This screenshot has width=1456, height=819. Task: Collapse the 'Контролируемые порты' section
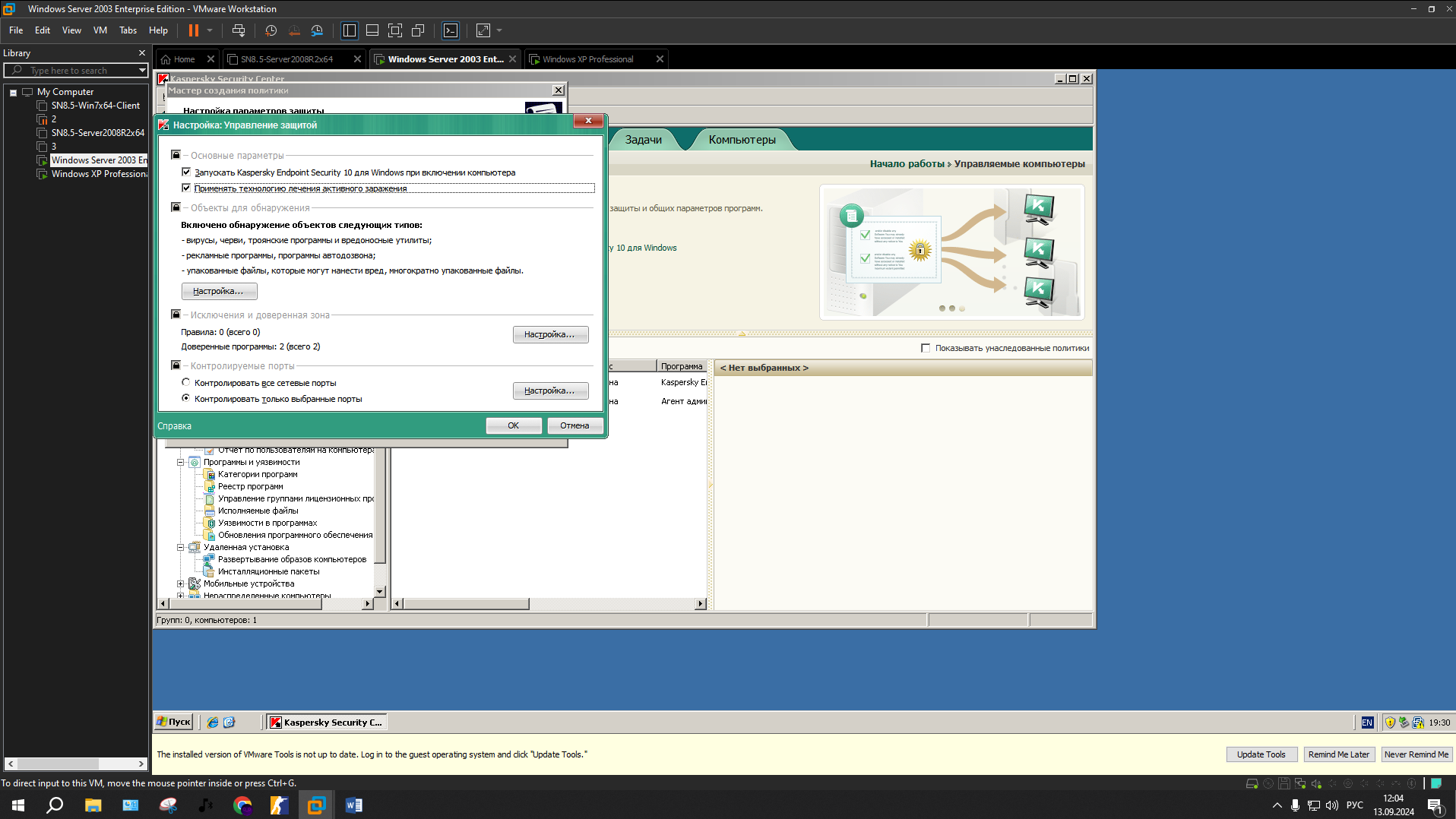click(x=176, y=365)
